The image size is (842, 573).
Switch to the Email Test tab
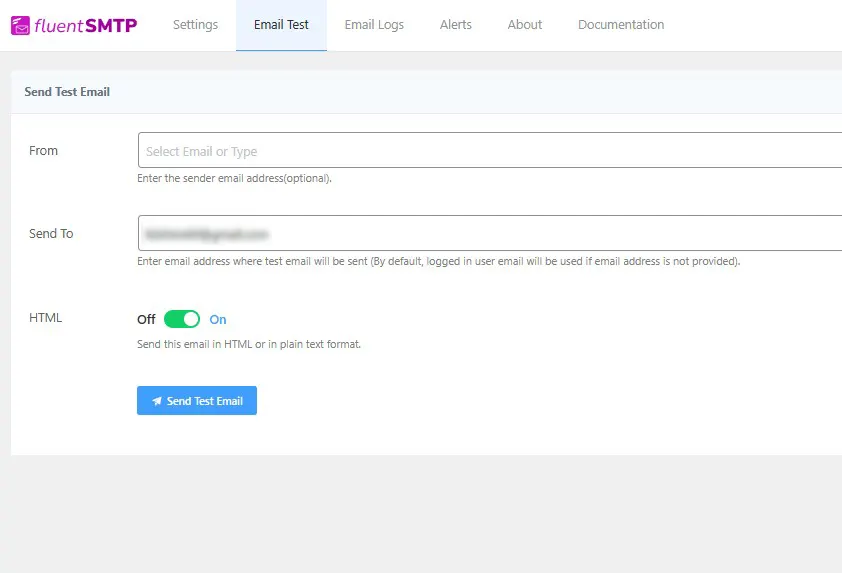coord(281,25)
